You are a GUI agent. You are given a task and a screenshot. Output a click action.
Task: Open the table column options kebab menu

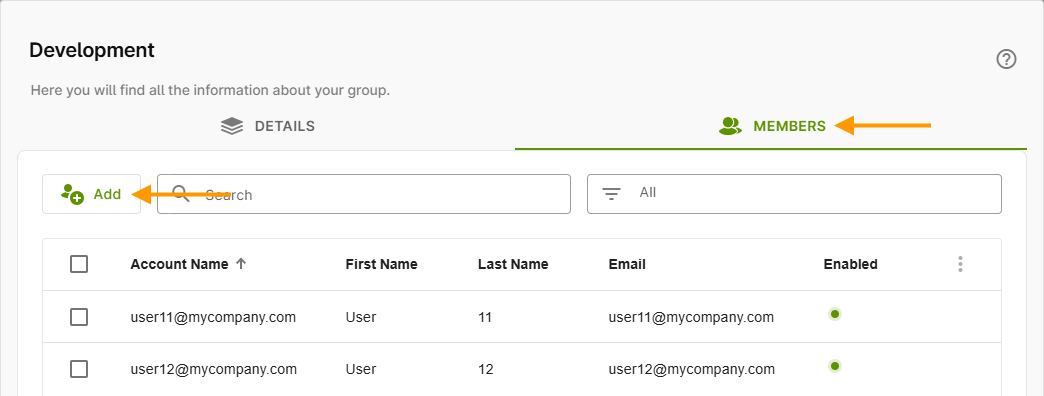(960, 264)
